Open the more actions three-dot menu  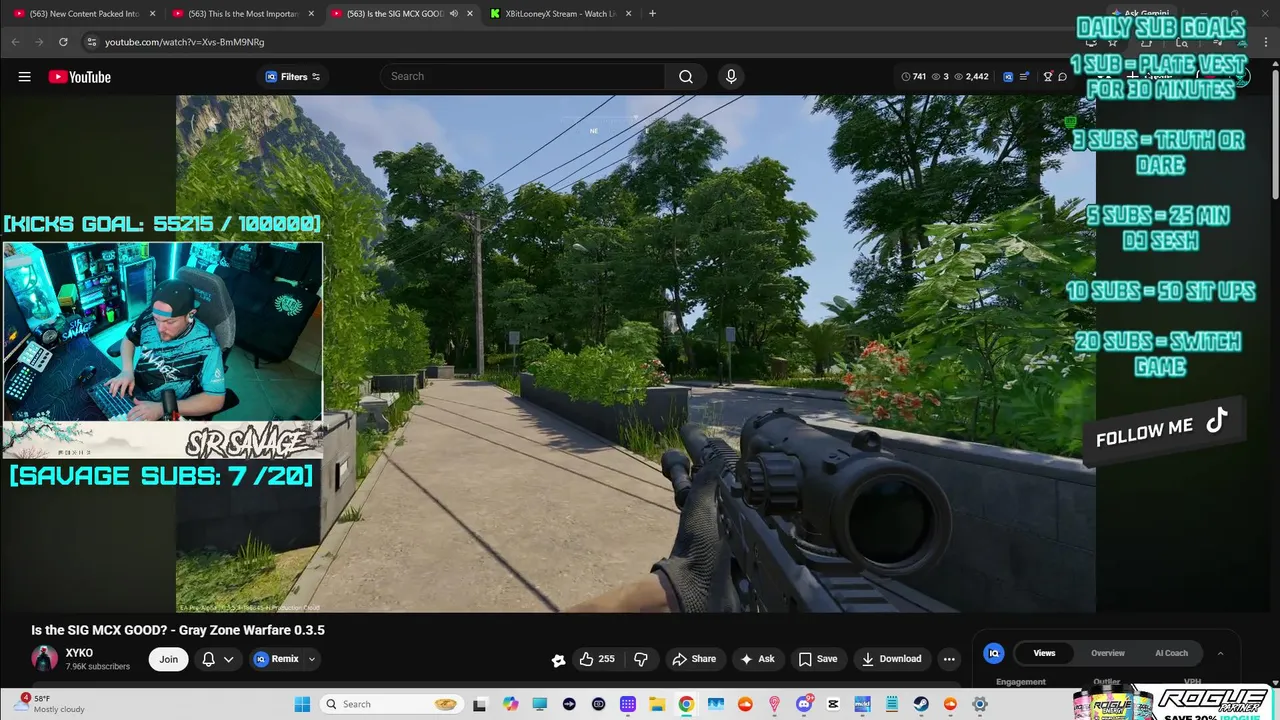[949, 659]
